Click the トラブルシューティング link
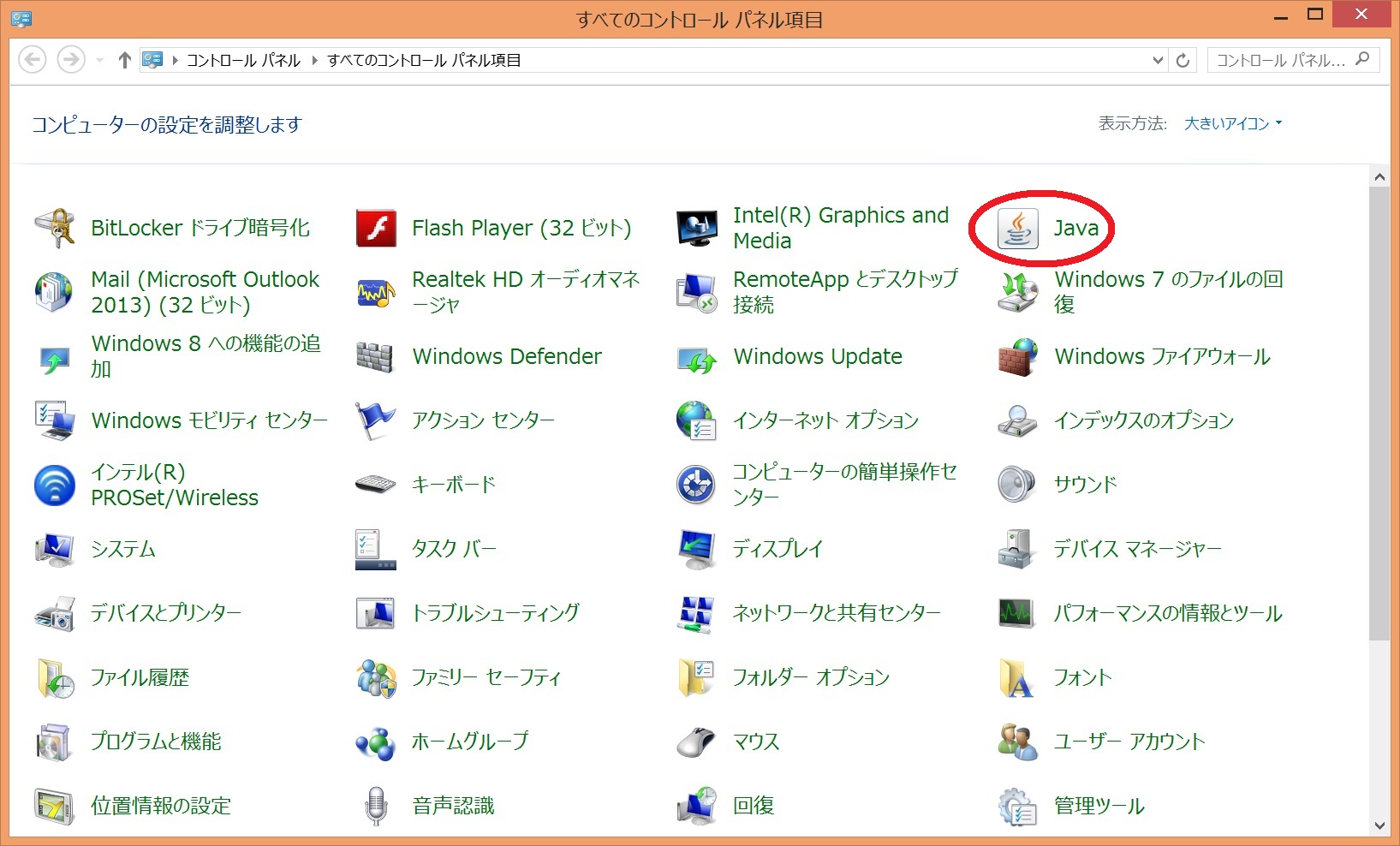The height and width of the screenshot is (846, 1400). click(496, 613)
